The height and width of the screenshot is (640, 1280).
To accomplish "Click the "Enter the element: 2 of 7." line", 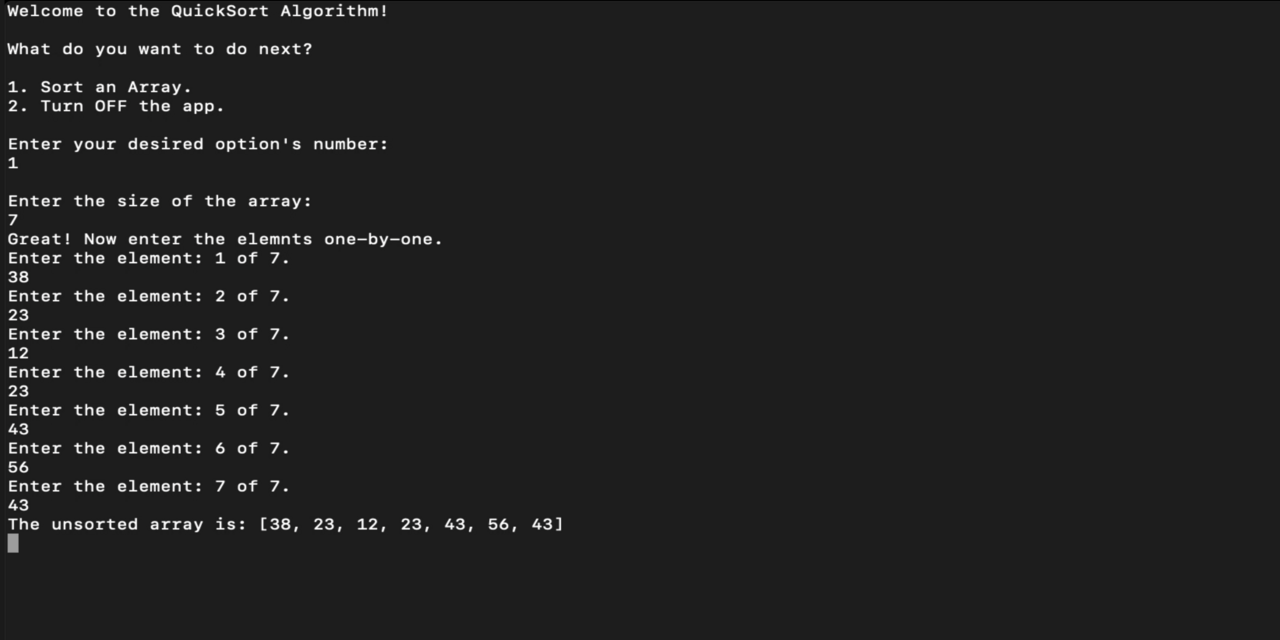I will click(x=149, y=296).
